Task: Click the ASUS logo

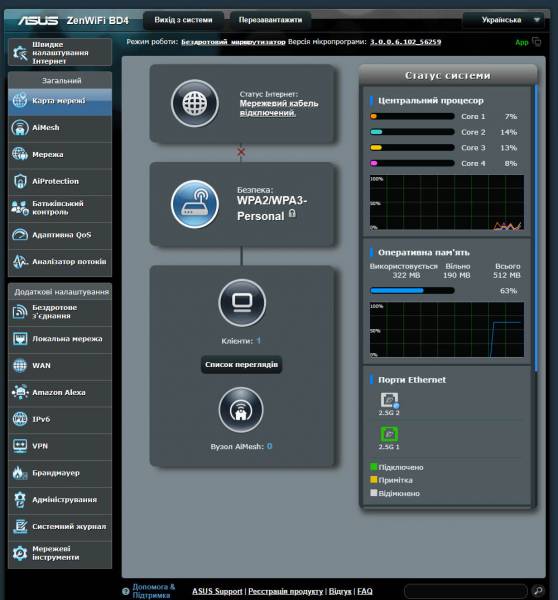Action: (x=38, y=20)
